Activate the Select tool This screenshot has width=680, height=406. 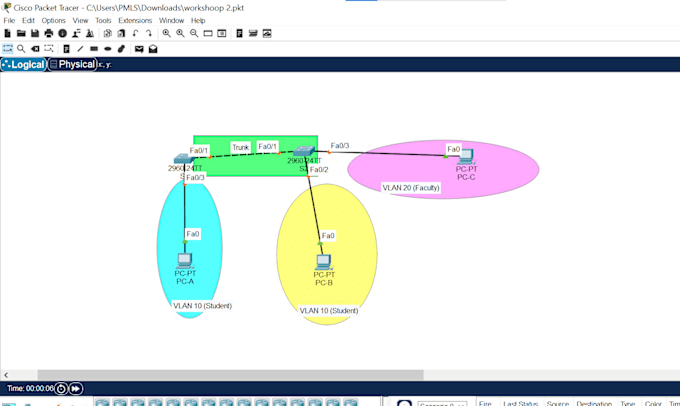(x=7, y=49)
